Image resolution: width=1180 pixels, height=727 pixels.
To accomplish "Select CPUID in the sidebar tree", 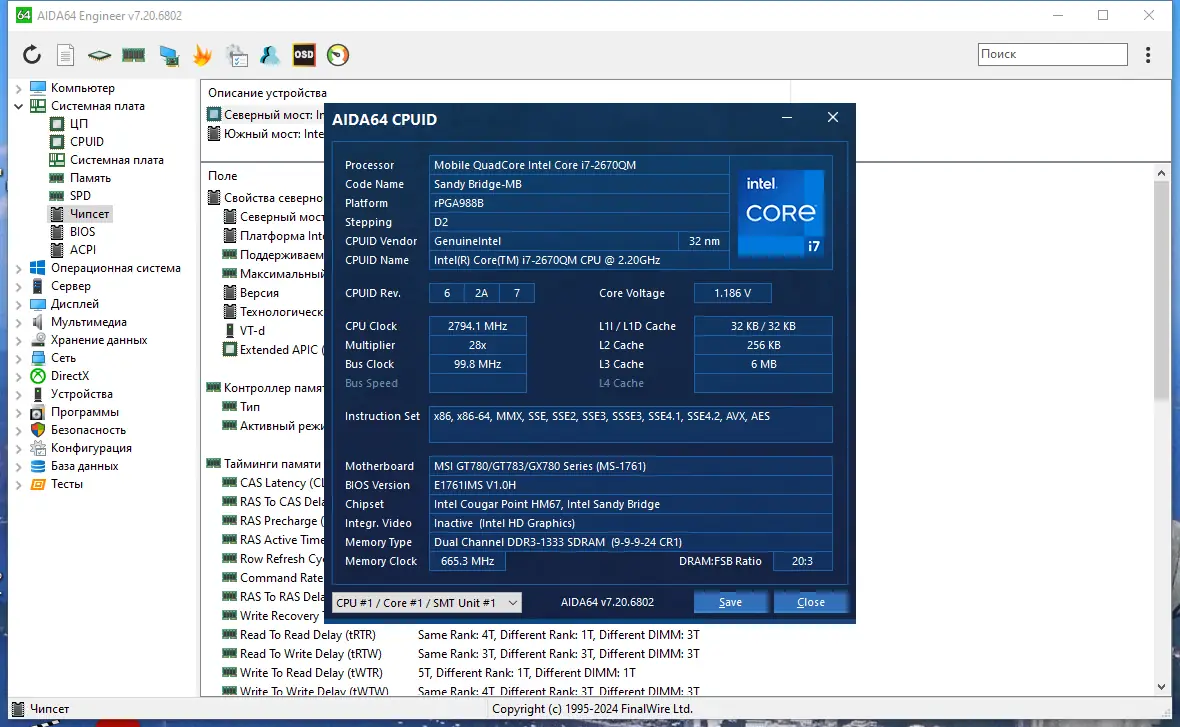I will 87,141.
